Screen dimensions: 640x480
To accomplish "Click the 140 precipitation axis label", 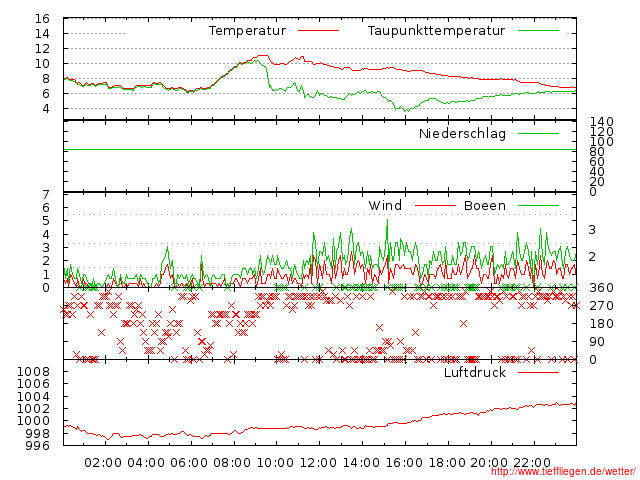I will (x=602, y=122).
